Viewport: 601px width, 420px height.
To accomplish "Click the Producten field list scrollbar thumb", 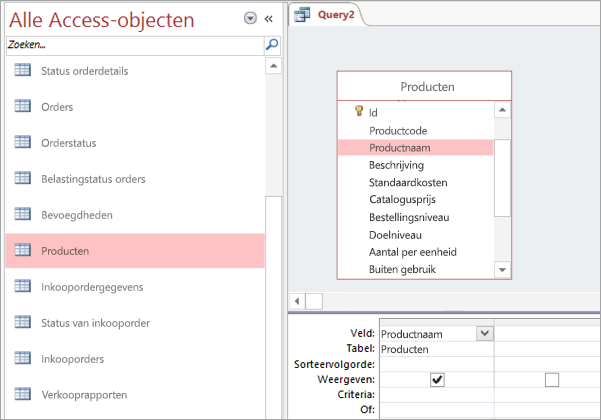I will tap(502, 178).
